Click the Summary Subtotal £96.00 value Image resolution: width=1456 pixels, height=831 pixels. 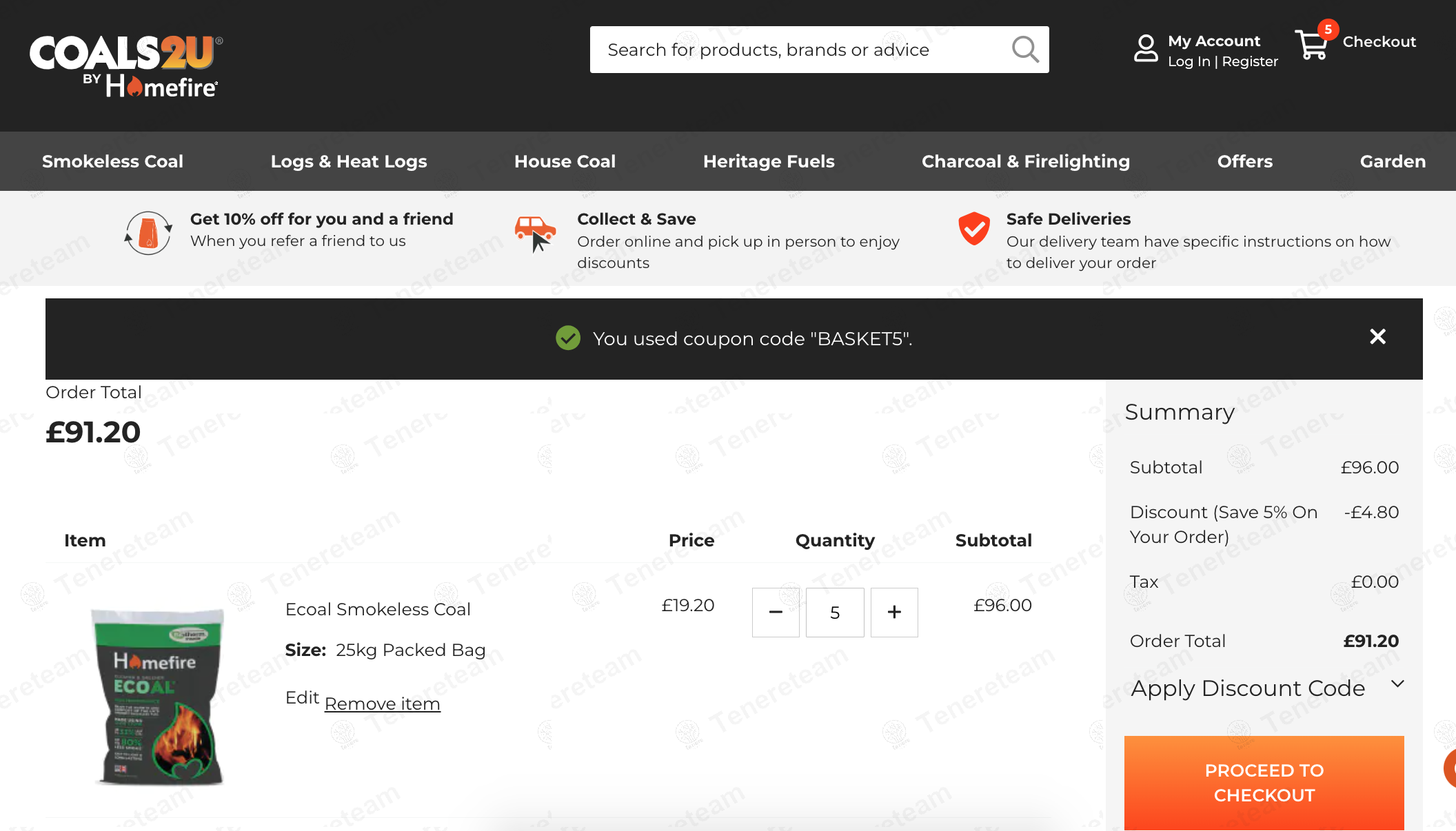pos(1369,467)
